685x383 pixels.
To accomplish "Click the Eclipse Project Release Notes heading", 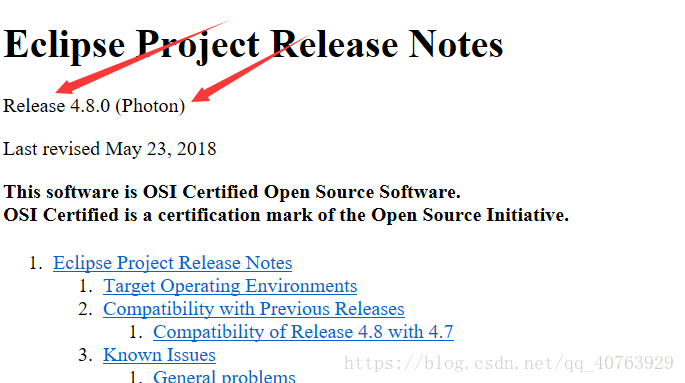I will (x=253, y=45).
